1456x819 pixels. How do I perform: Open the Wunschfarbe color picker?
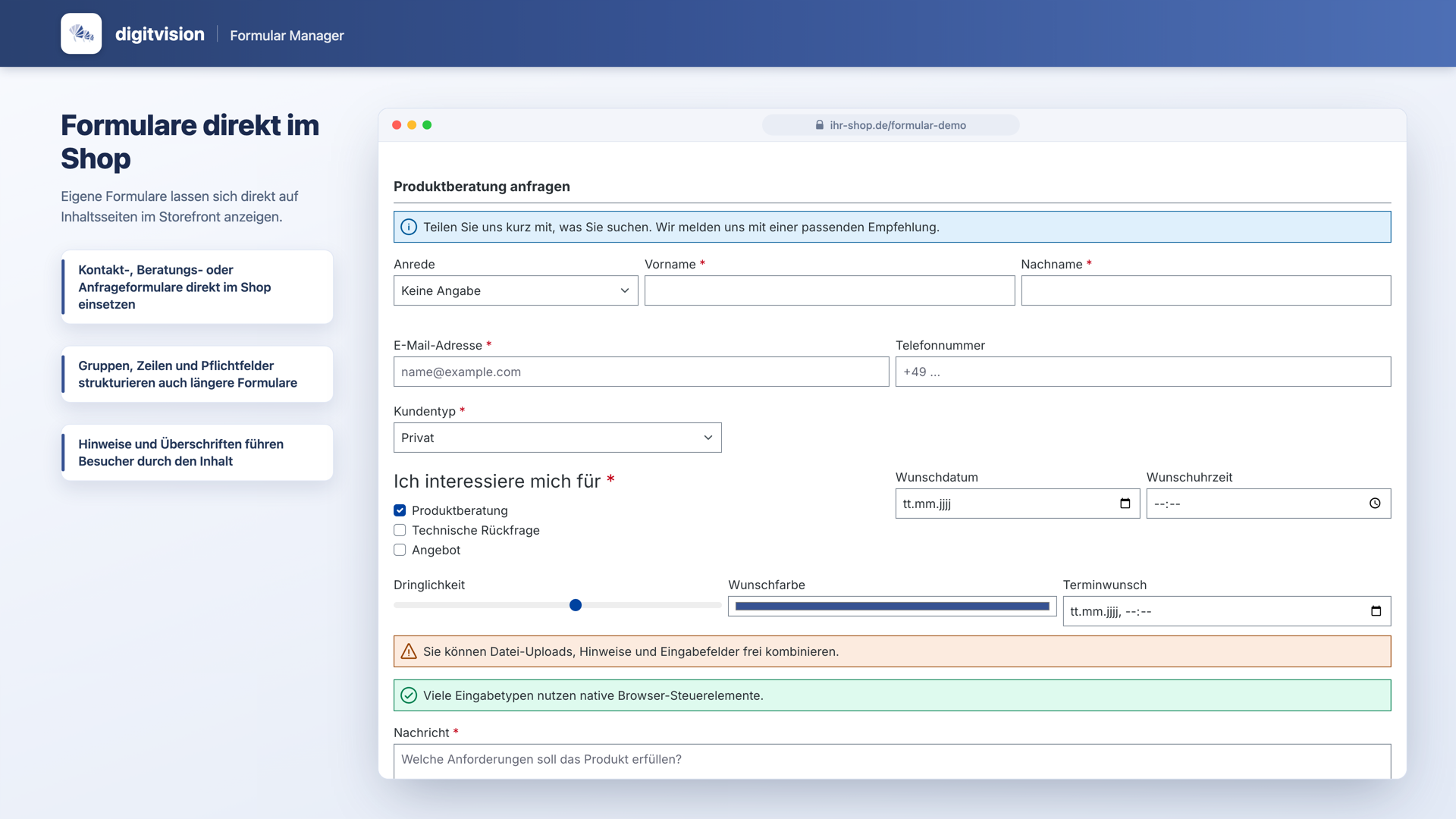click(x=893, y=606)
